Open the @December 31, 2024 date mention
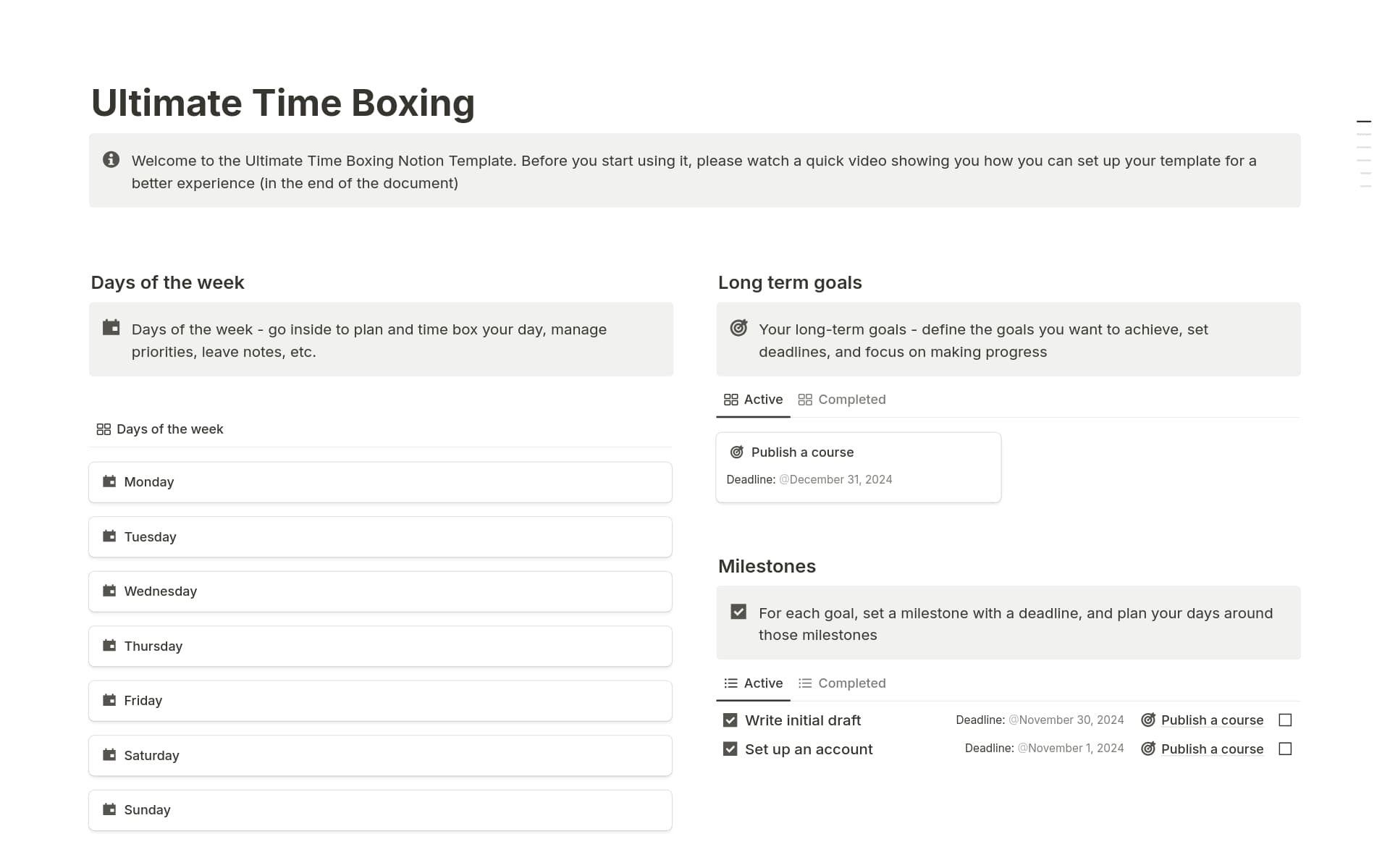The width and height of the screenshot is (1390, 868). point(835,479)
